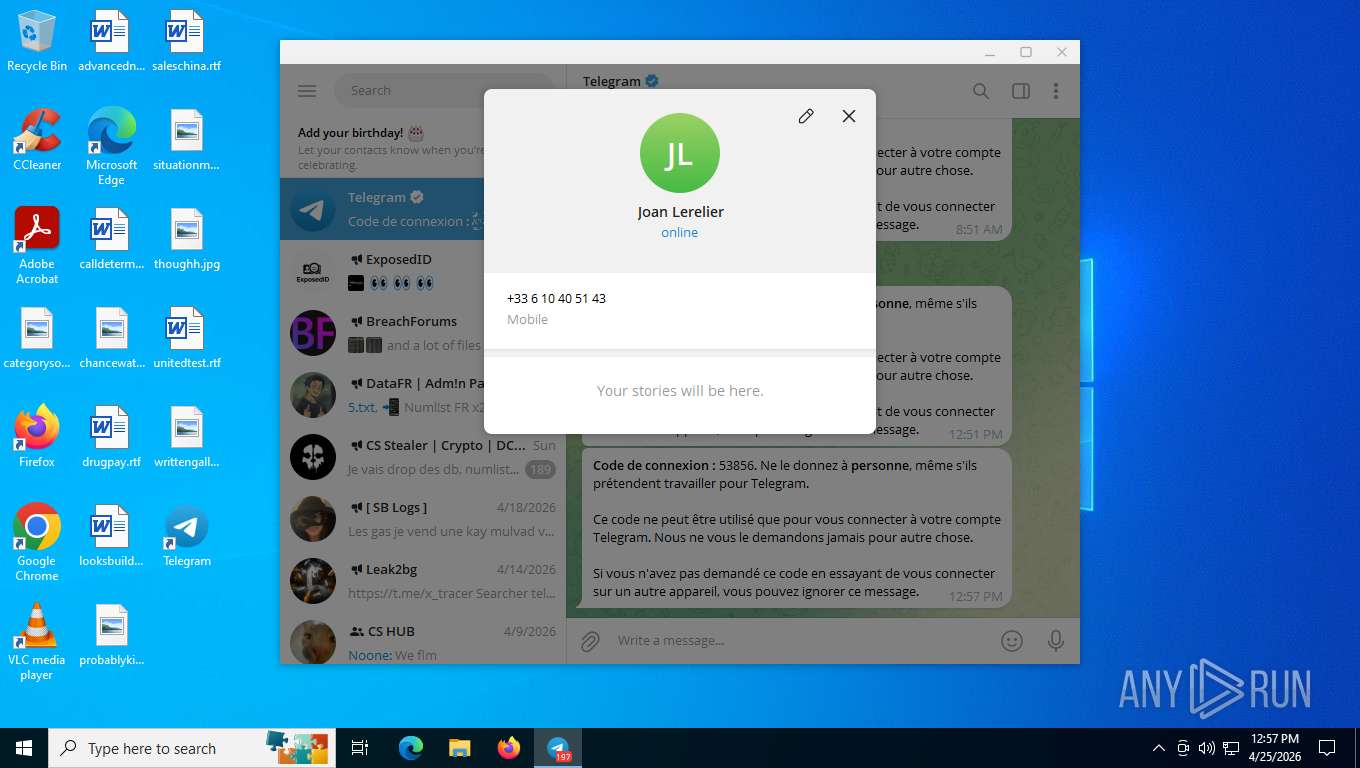Screen dimensions: 1360x768
Task: Click the attach file paperclip icon
Action: tap(590, 641)
